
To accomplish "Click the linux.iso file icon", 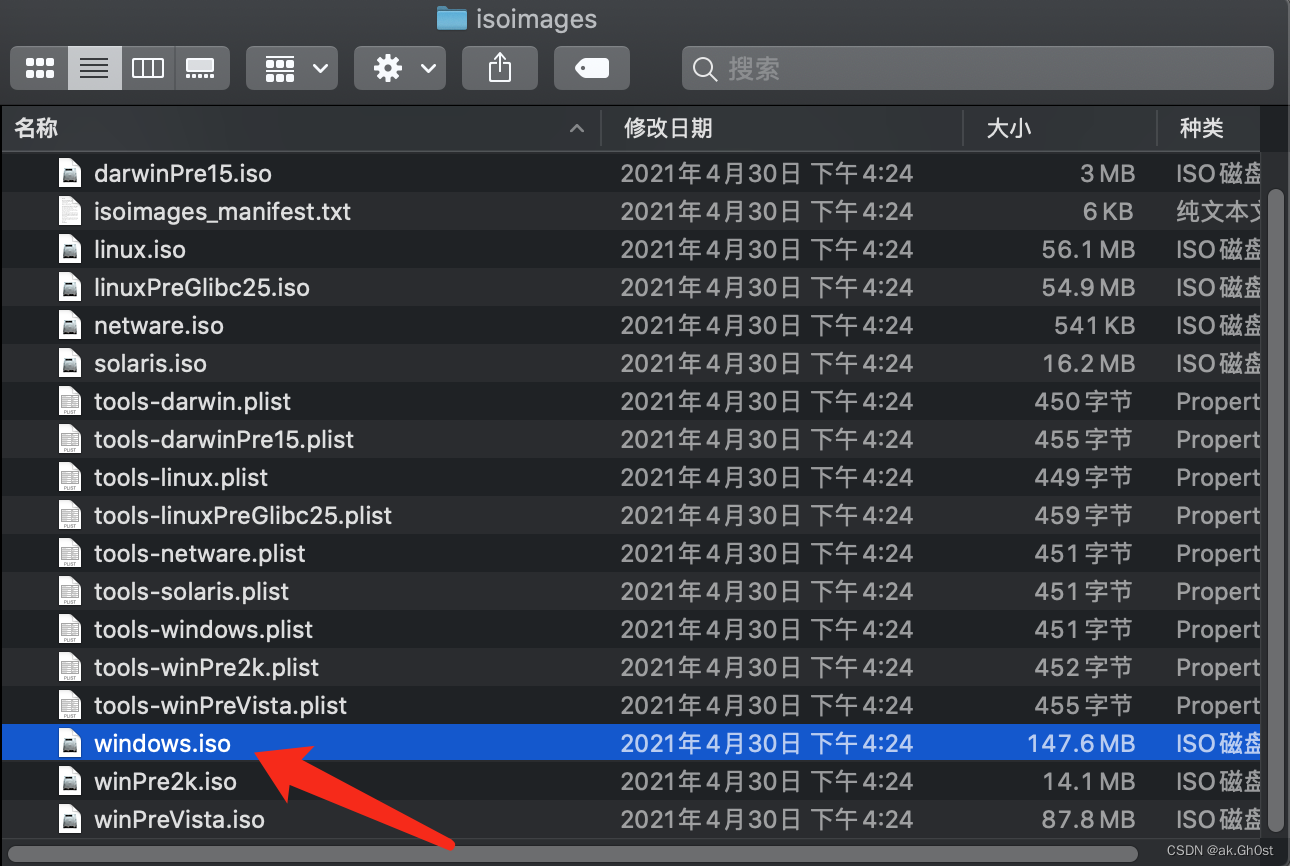I will (69, 249).
